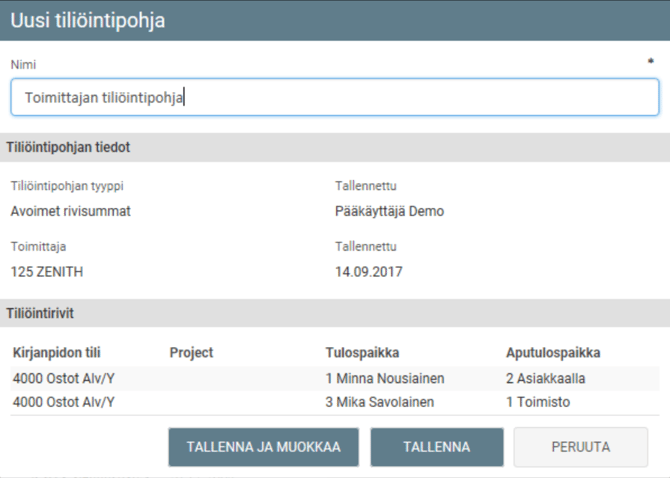The width and height of the screenshot is (670, 478).
Task: Click 4000 Ostot Alv/Y in the second row
Action: click(64, 401)
